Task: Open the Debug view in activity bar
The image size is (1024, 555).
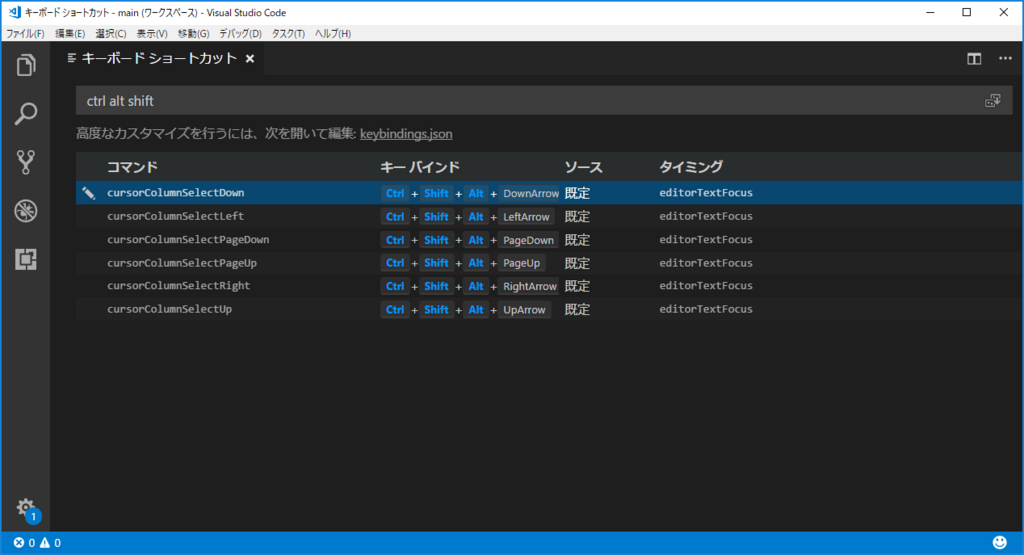Action: pyautogui.click(x=25, y=211)
